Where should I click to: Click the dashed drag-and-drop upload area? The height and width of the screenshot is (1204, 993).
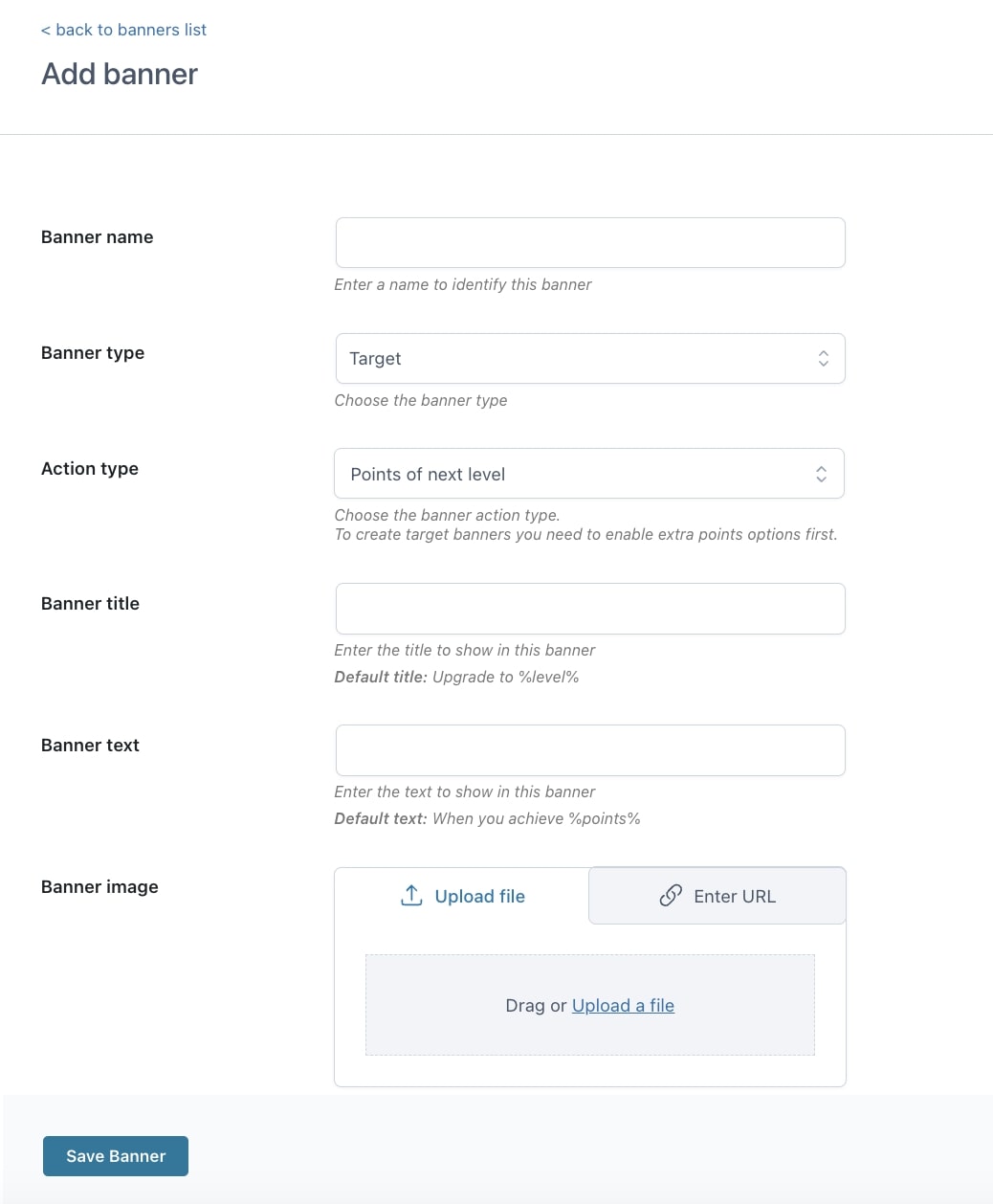[x=590, y=1005]
